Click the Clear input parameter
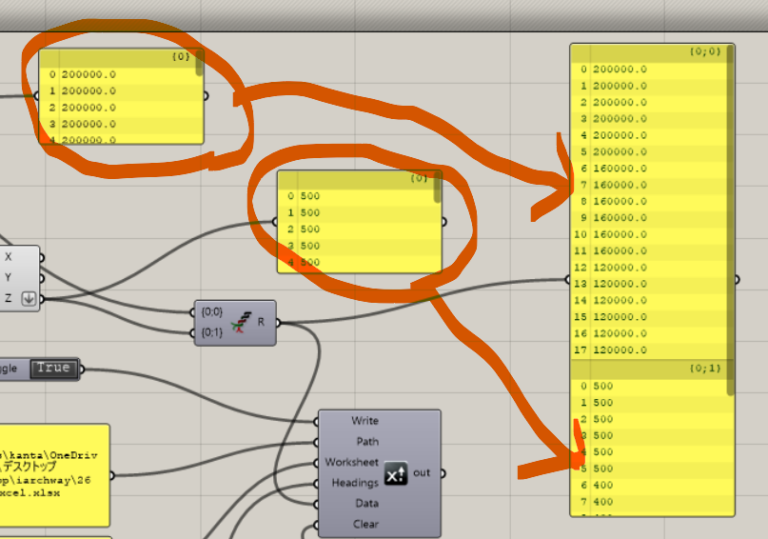Screen dimensions: 768x539 pos(364,524)
